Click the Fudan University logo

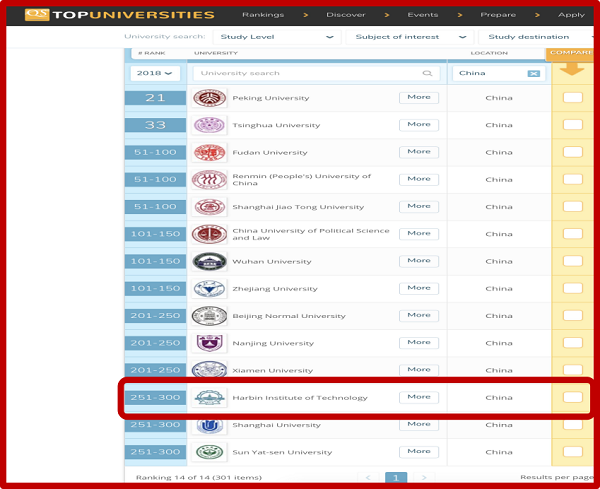point(209,152)
